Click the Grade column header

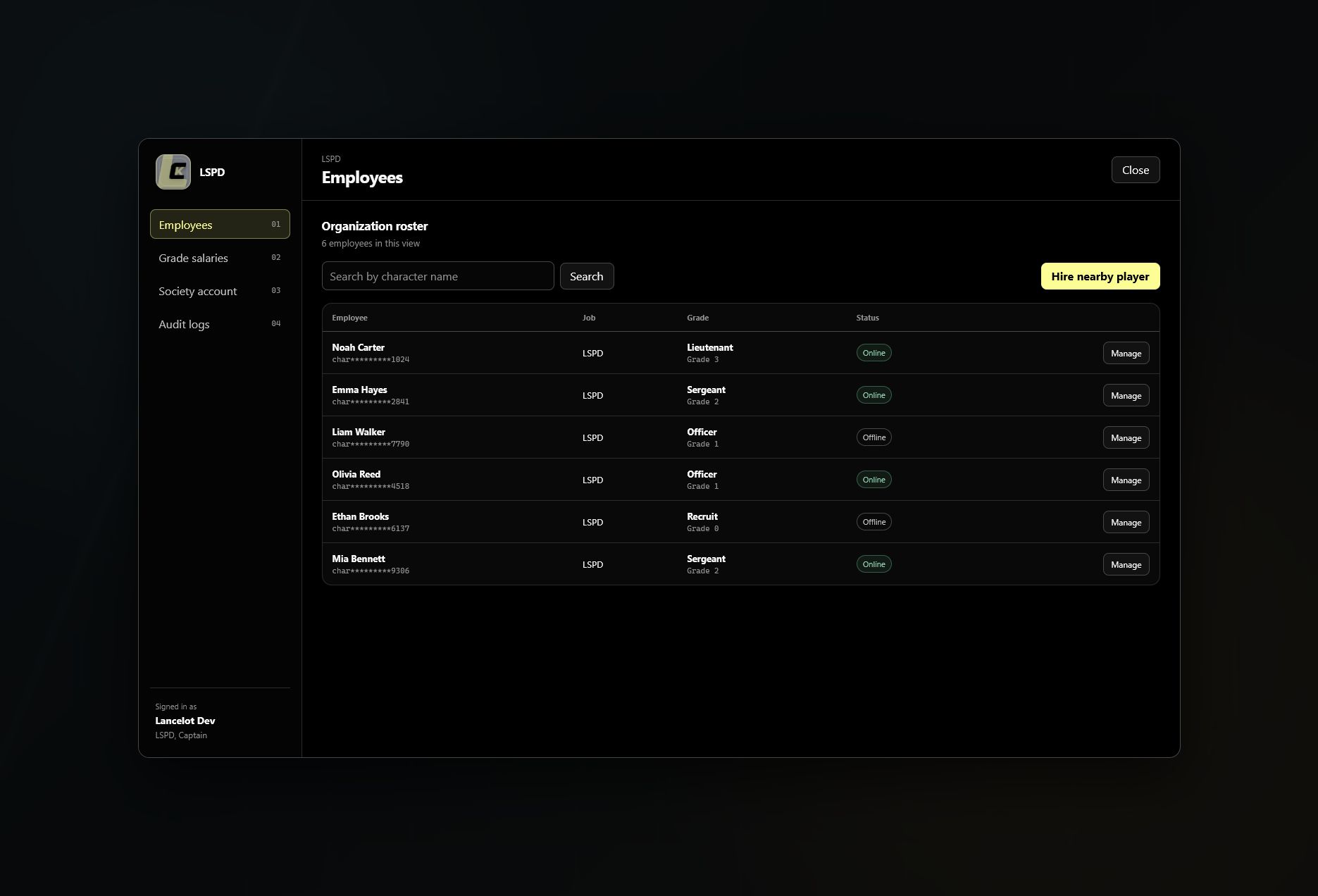[698, 318]
